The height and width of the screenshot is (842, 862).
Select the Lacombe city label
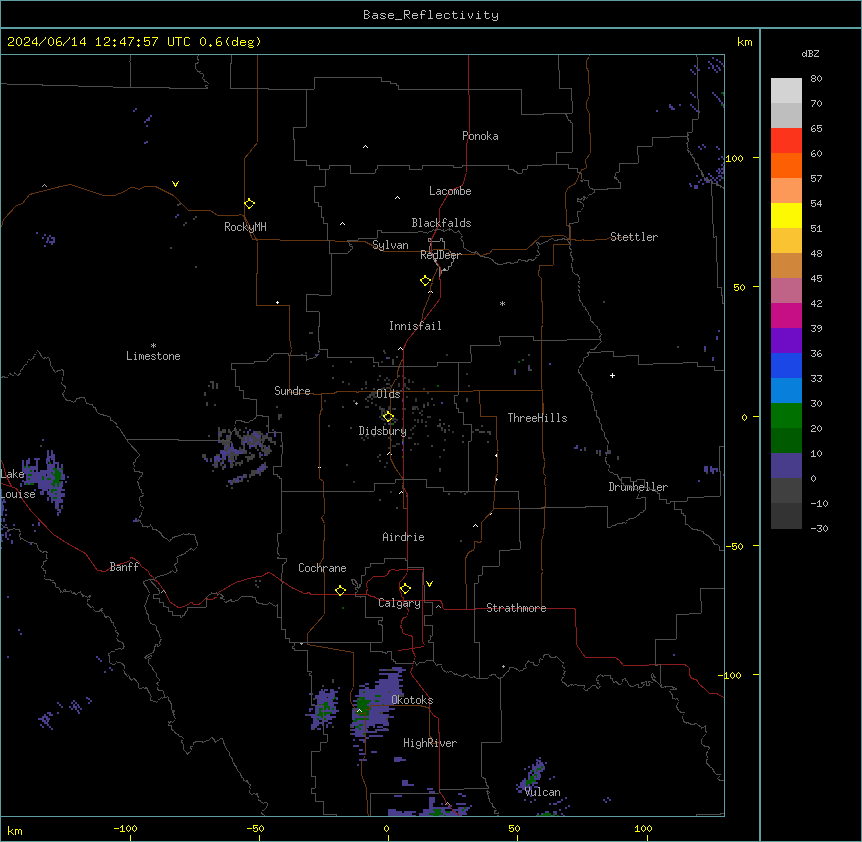pyautogui.click(x=450, y=191)
